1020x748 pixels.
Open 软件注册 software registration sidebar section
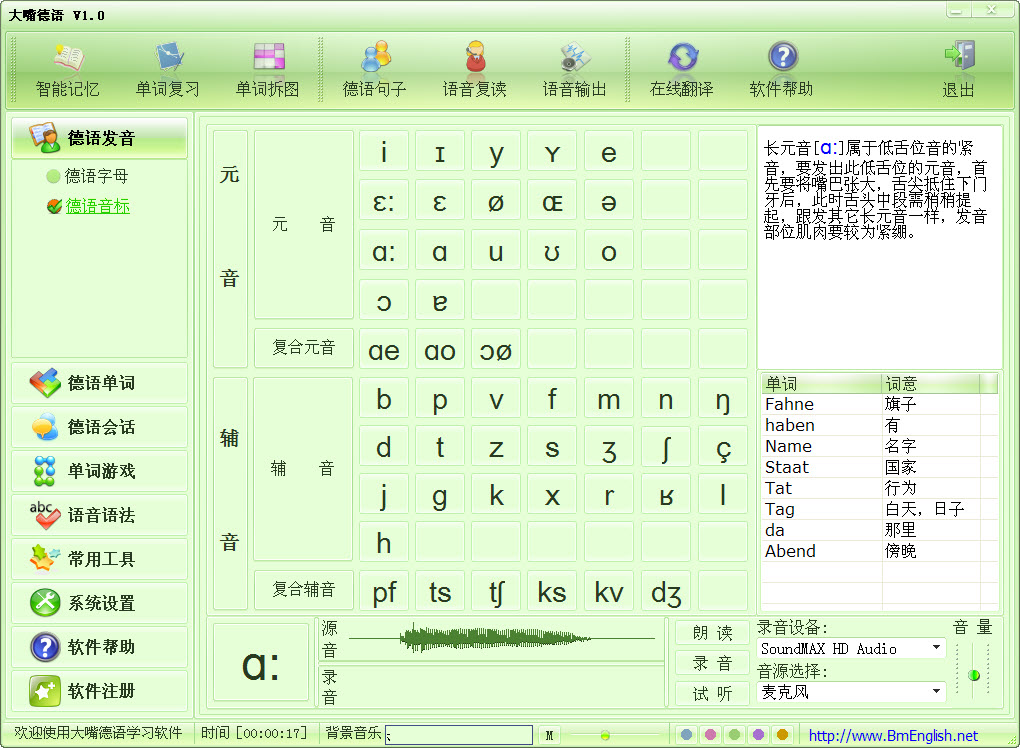(100, 691)
